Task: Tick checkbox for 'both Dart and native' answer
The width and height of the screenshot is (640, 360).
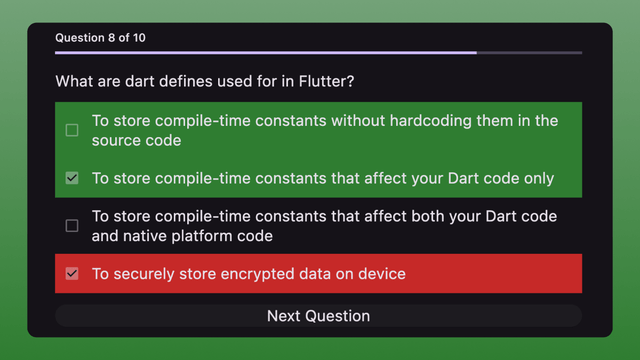Action: point(72,226)
